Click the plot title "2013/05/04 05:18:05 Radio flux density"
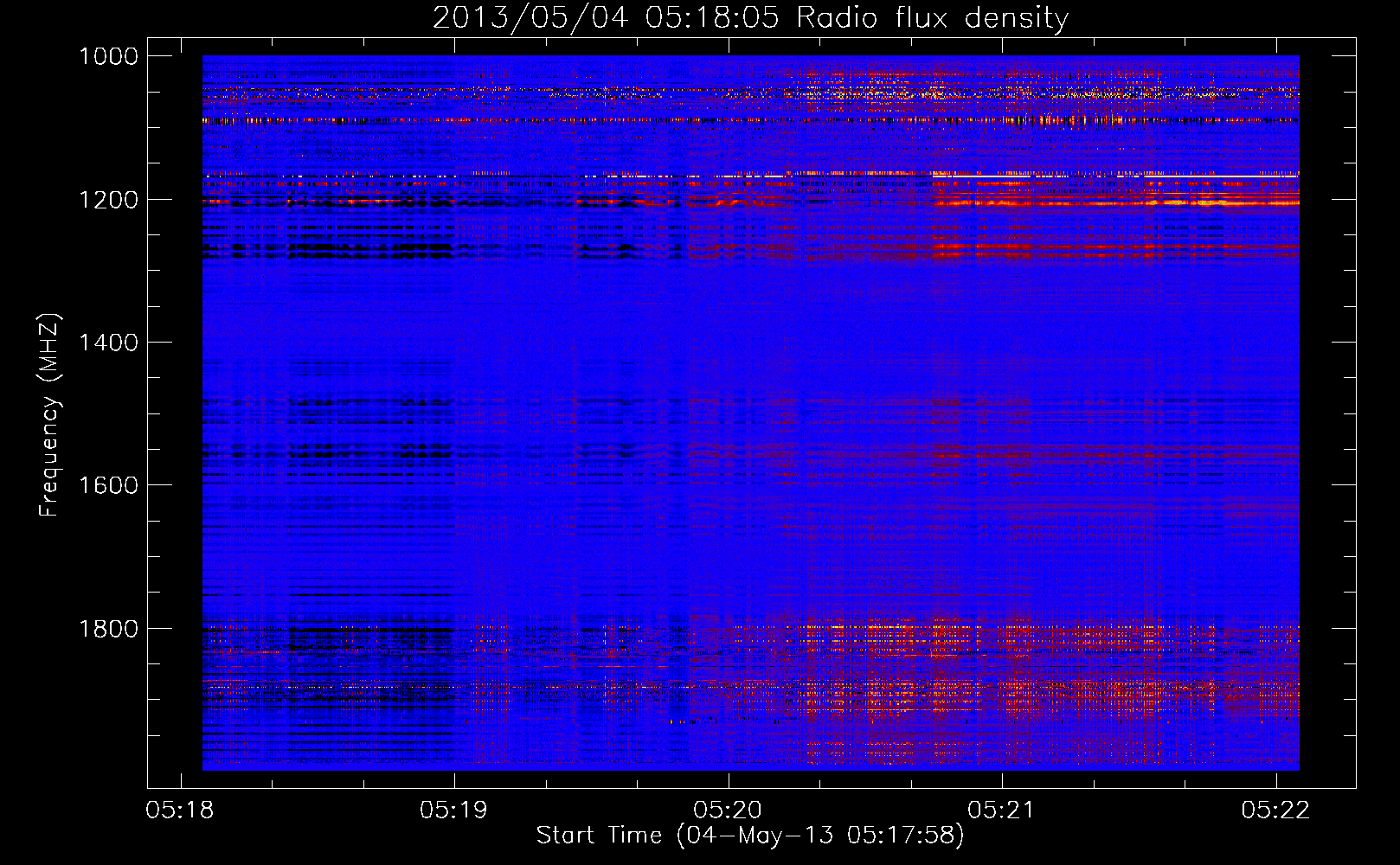Screen dimensions: 1400x865 click(750, 18)
